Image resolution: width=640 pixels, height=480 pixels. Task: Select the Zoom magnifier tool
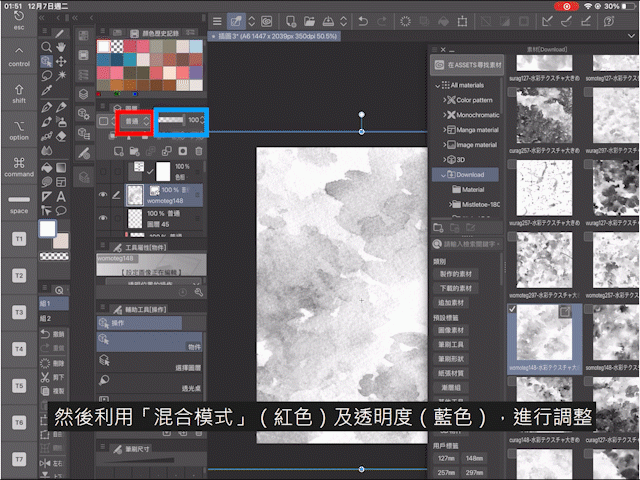coord(46,47)
